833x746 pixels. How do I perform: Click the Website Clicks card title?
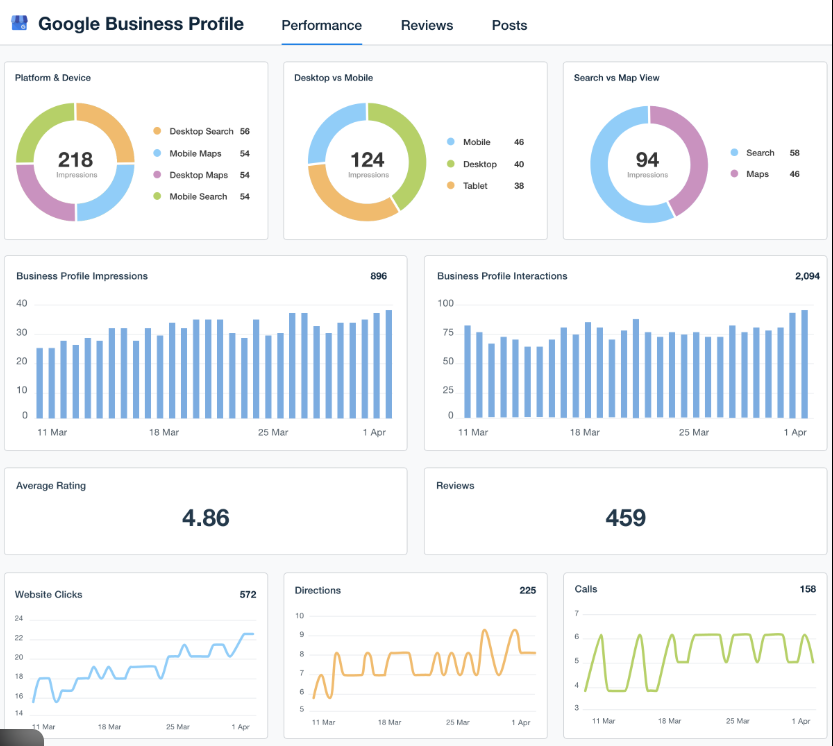tap(49, 594)
